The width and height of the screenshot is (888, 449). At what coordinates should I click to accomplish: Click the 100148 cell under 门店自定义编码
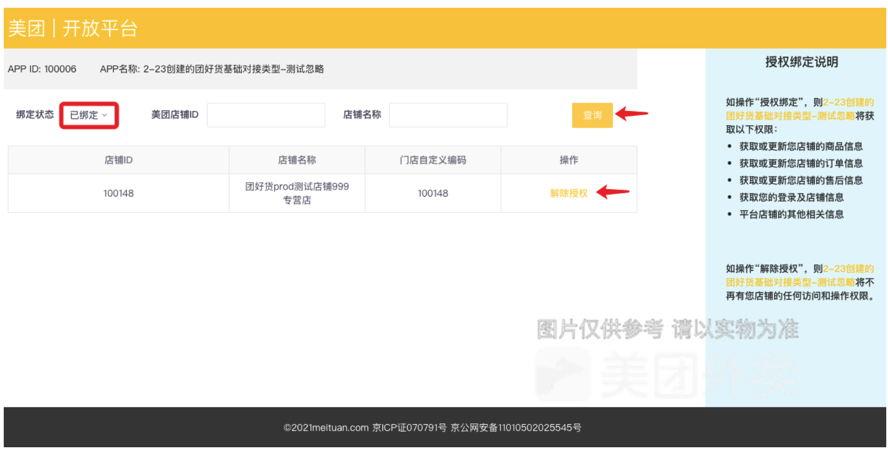(x=433, y=193)
